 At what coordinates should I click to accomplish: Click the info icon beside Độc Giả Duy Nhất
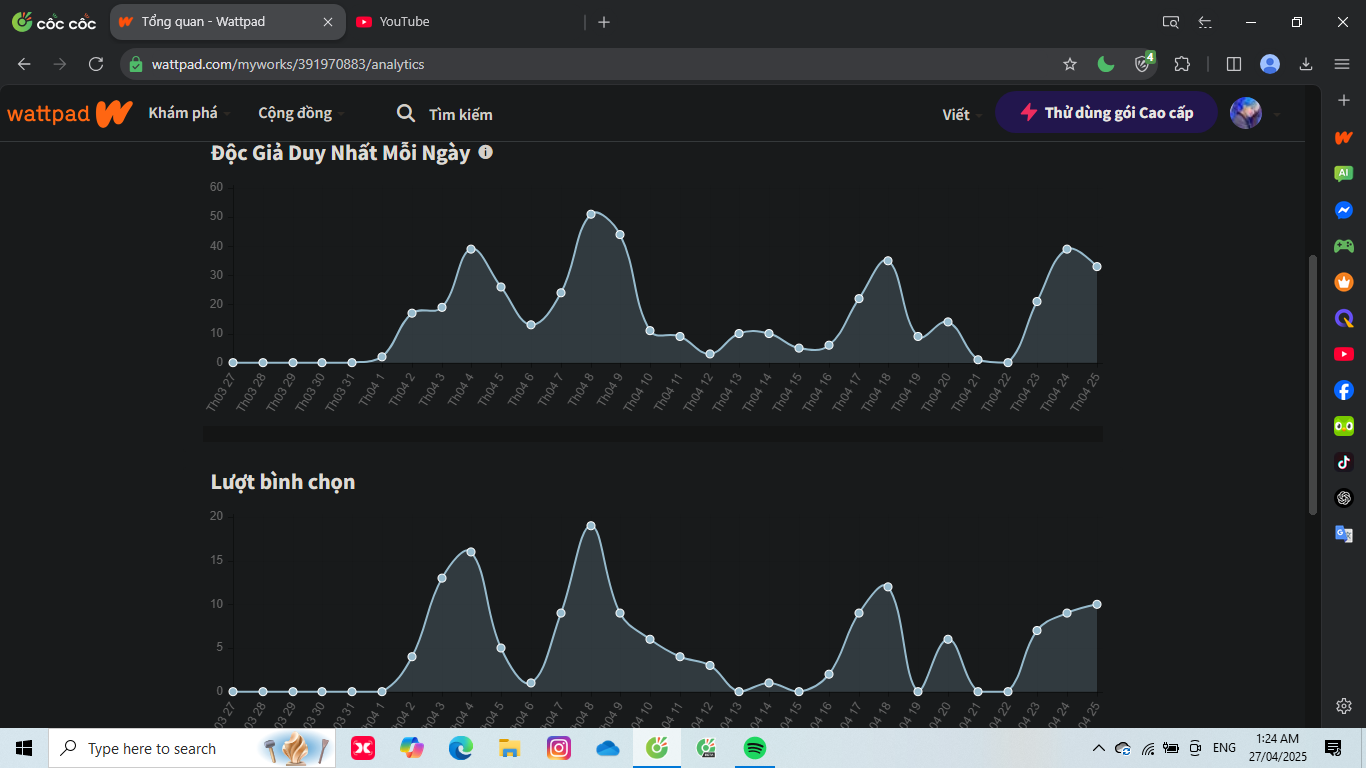[486, 153]
